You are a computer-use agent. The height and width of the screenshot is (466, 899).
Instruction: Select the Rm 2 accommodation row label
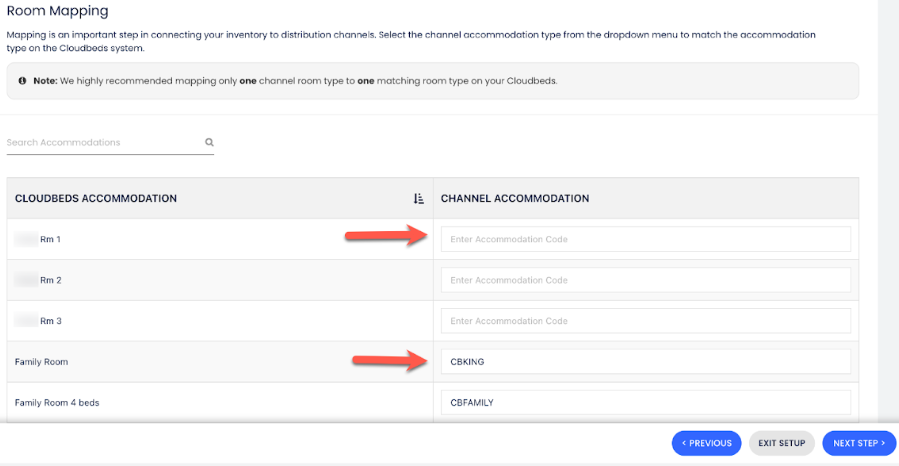(50, 281)
